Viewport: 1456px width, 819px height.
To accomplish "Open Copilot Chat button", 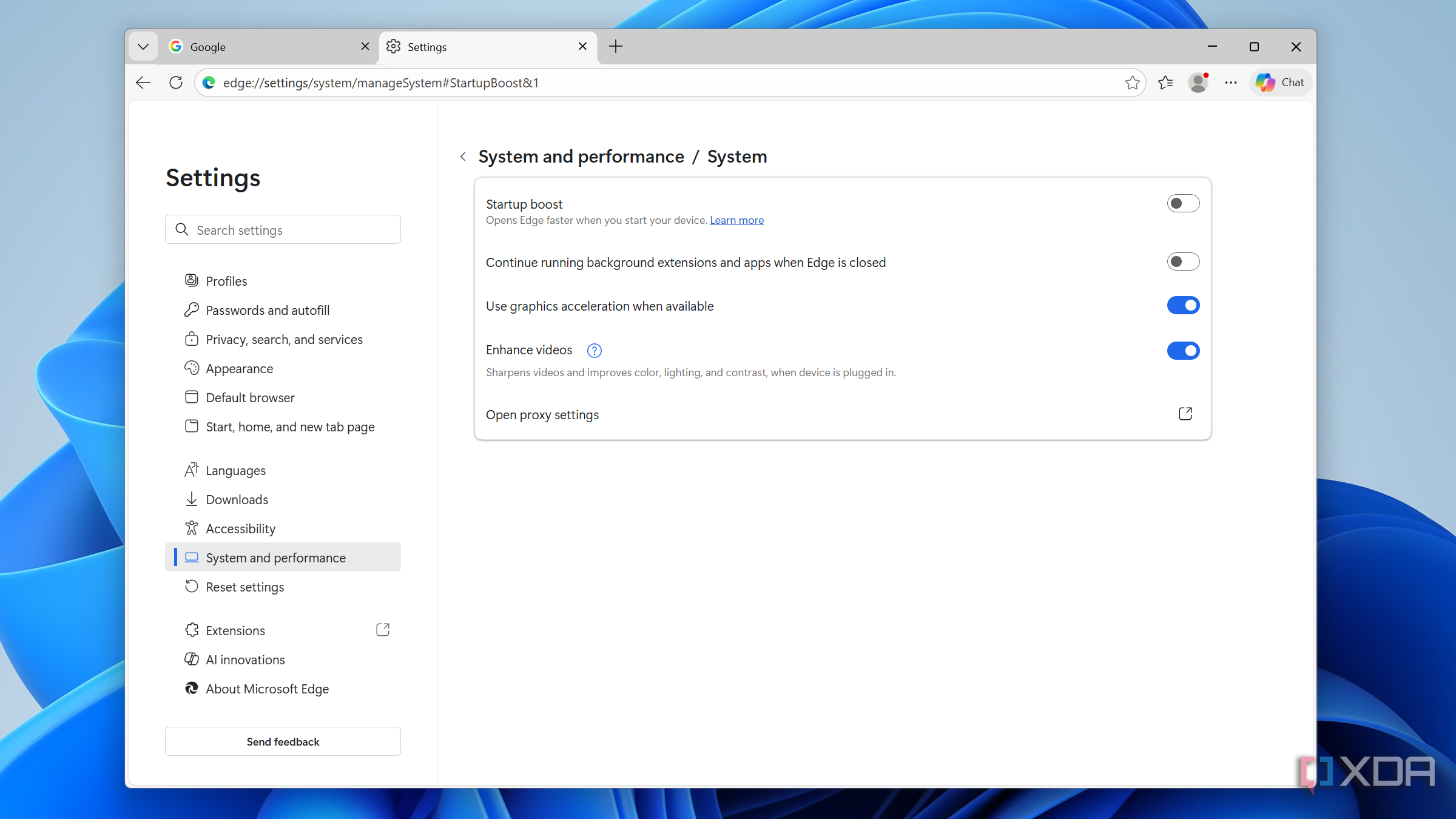I will click(1281, 83).
